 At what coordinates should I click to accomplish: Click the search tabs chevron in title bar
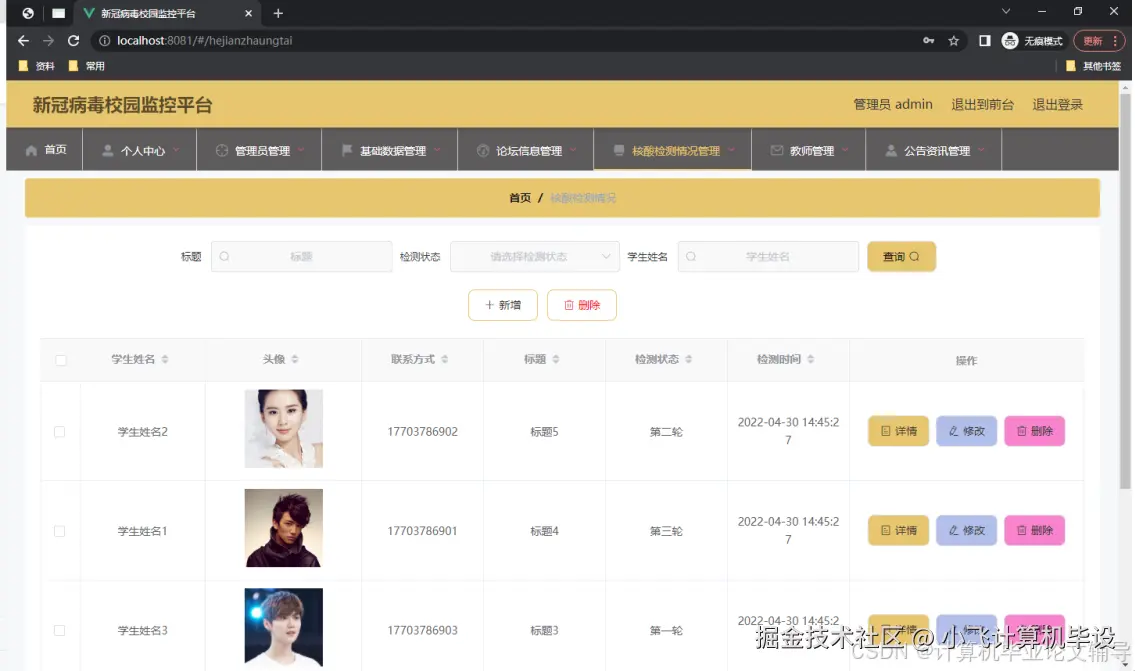[x=1005, y=12]
